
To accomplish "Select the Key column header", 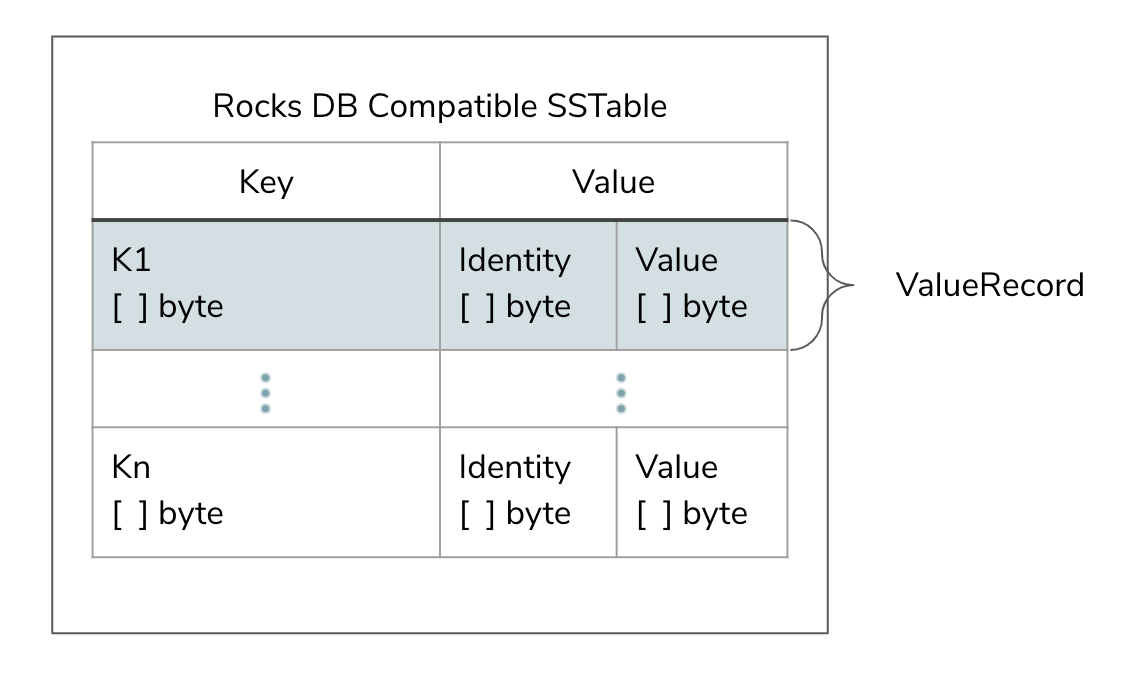I will 266,182.
